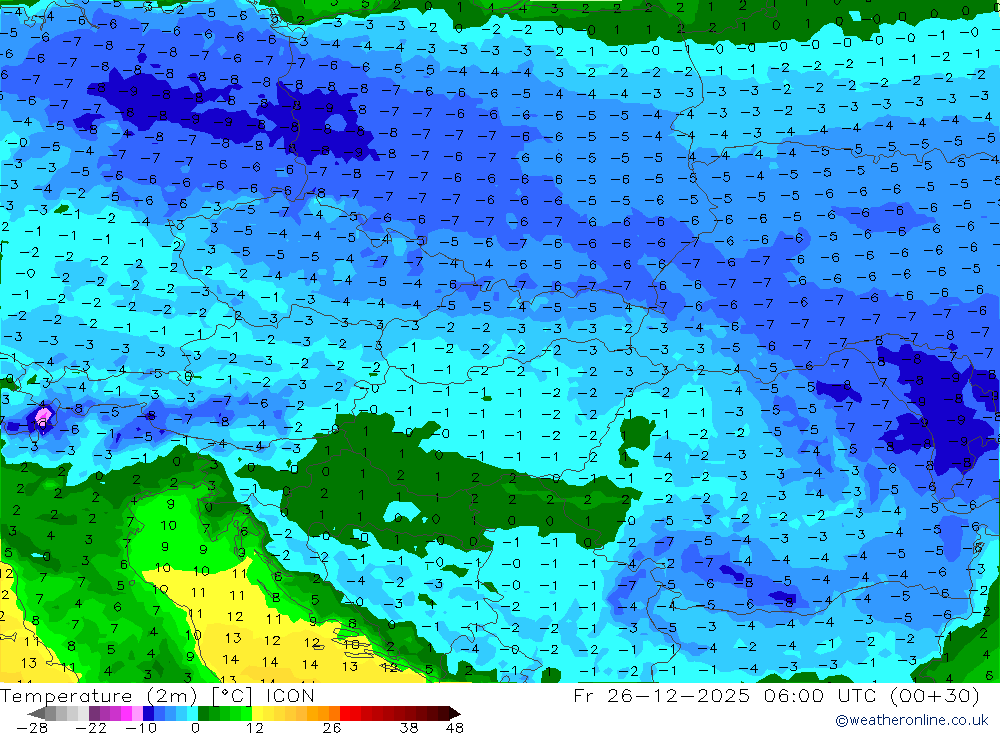The height and width of the screenshot is (733, 1000).
Task: Click the 'Fr 26-12-2025 06:00 UTC (00+30)' date label
Action: [x=776, y=695]
